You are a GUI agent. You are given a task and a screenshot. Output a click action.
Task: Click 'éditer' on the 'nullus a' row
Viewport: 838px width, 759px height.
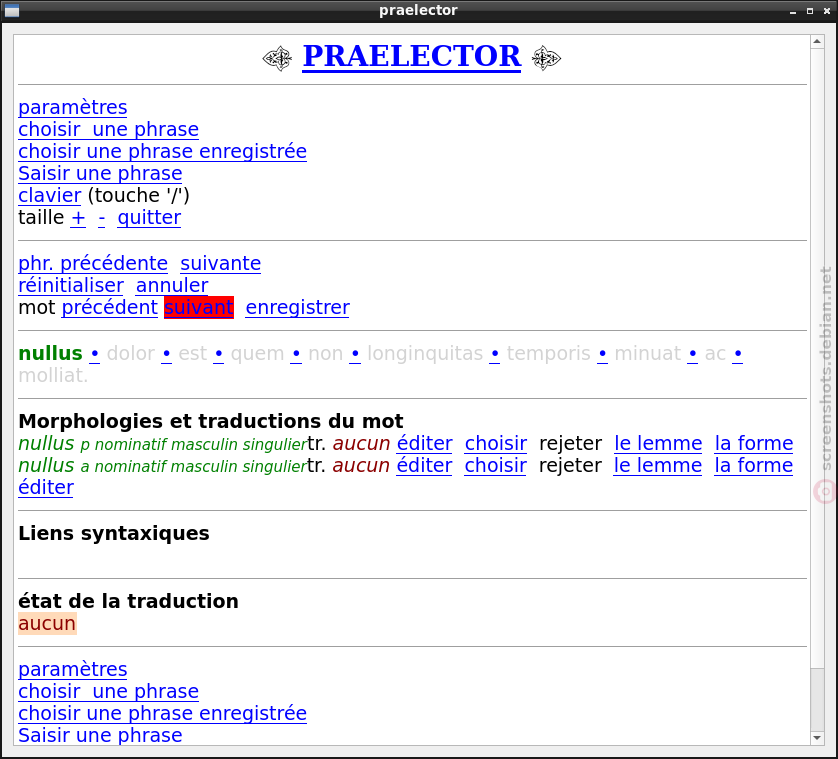click(x=424, y=466)
